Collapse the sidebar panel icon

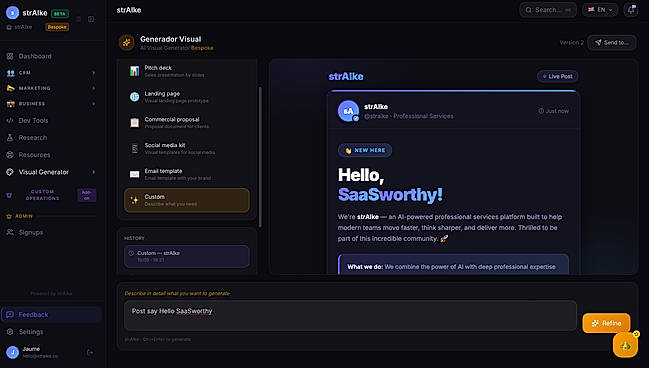91,19
